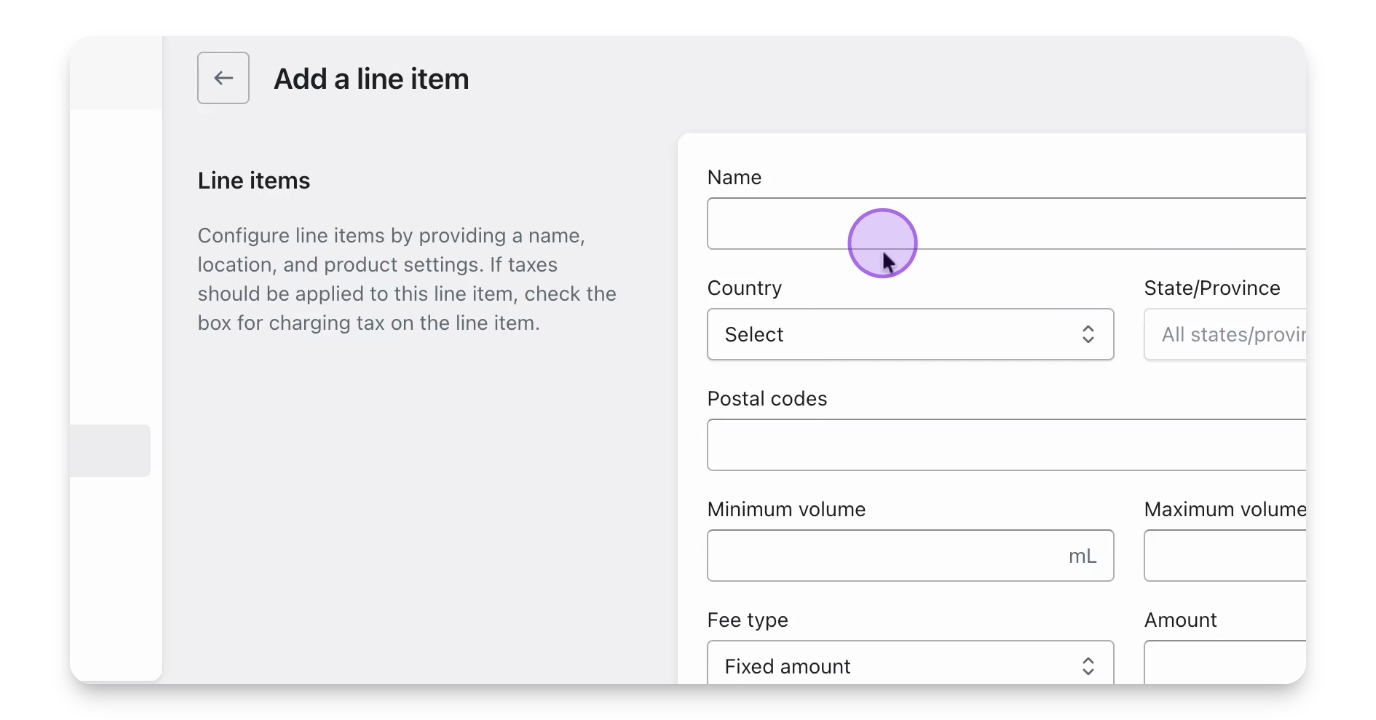Screen dimensions: 1376x720
Task: Click the Amount input field
Action: [x=1226, y=664]
